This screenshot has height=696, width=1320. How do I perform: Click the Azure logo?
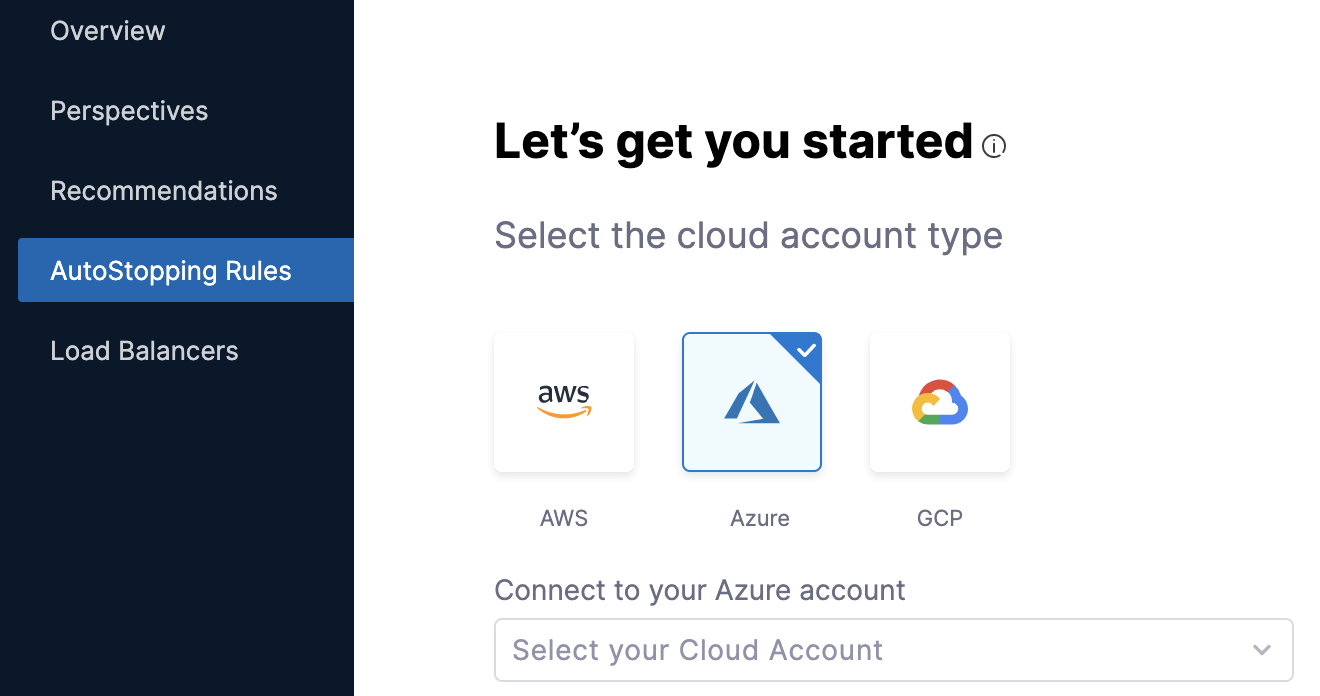(x=752, y=402)
